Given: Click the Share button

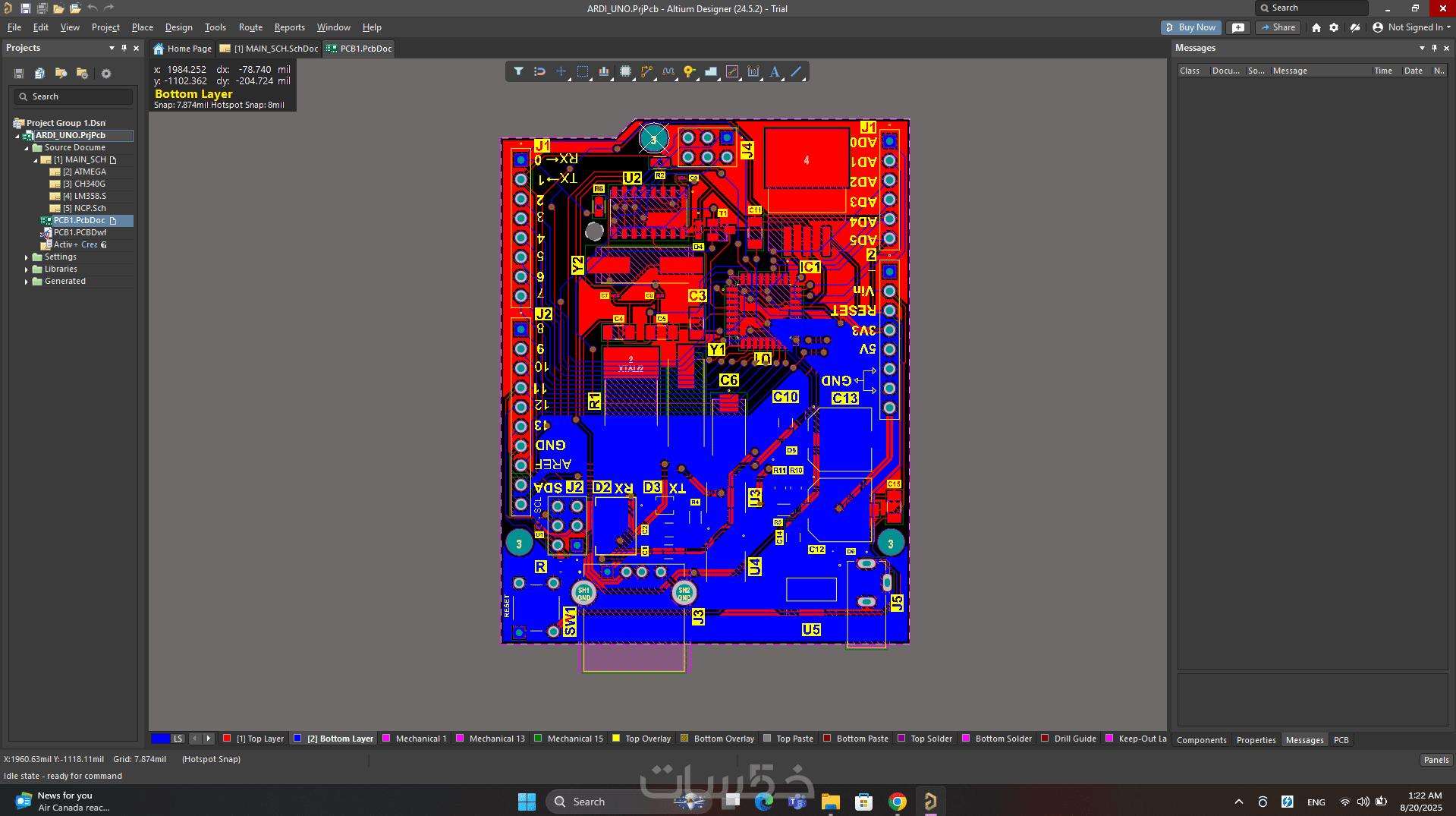Looking at the screenshot, I should pos(1278,27).
